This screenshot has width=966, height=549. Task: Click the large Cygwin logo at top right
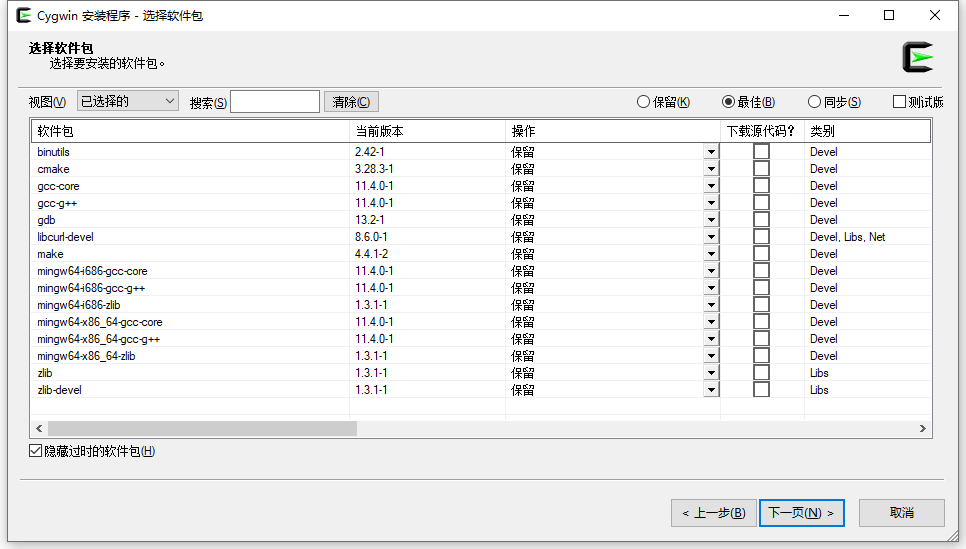pyautogui.click(x=918, y=57)
